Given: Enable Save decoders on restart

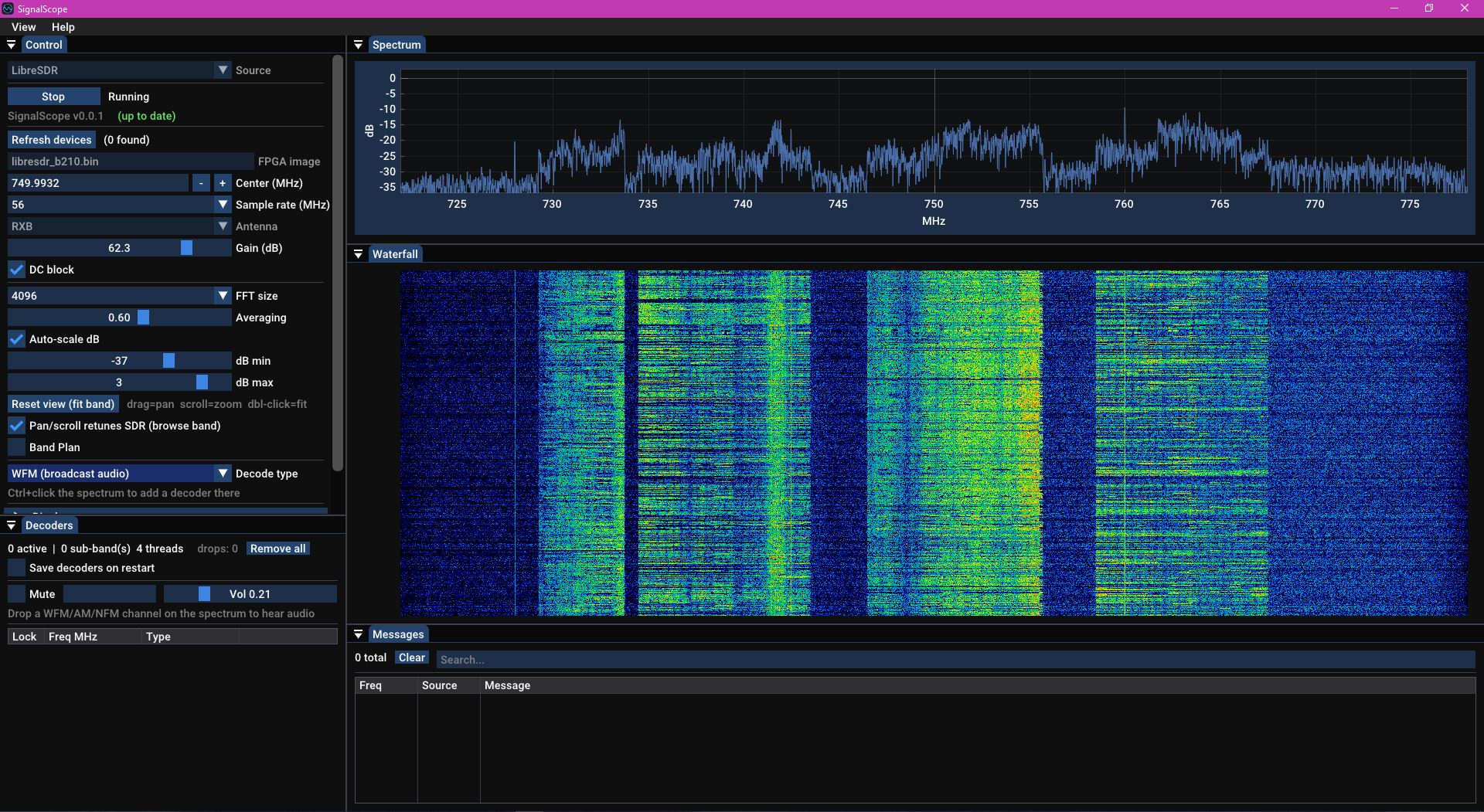Looking at the screenshot, I should 16,568.
